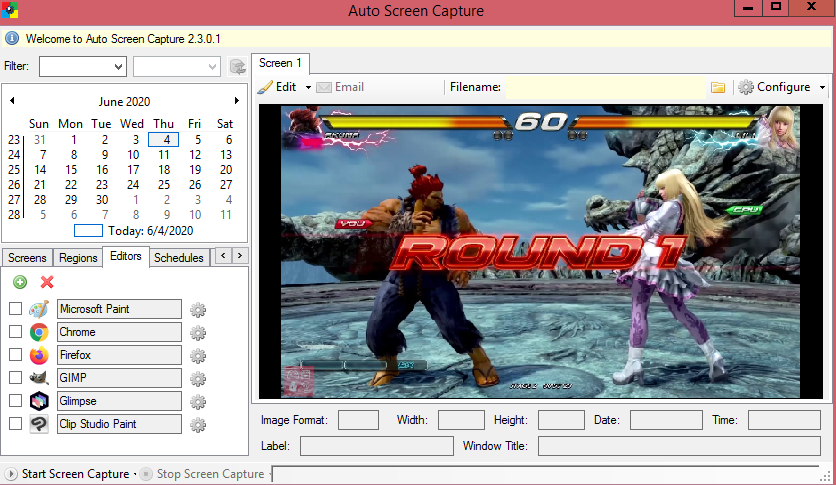Click the Window Title field

679,446
